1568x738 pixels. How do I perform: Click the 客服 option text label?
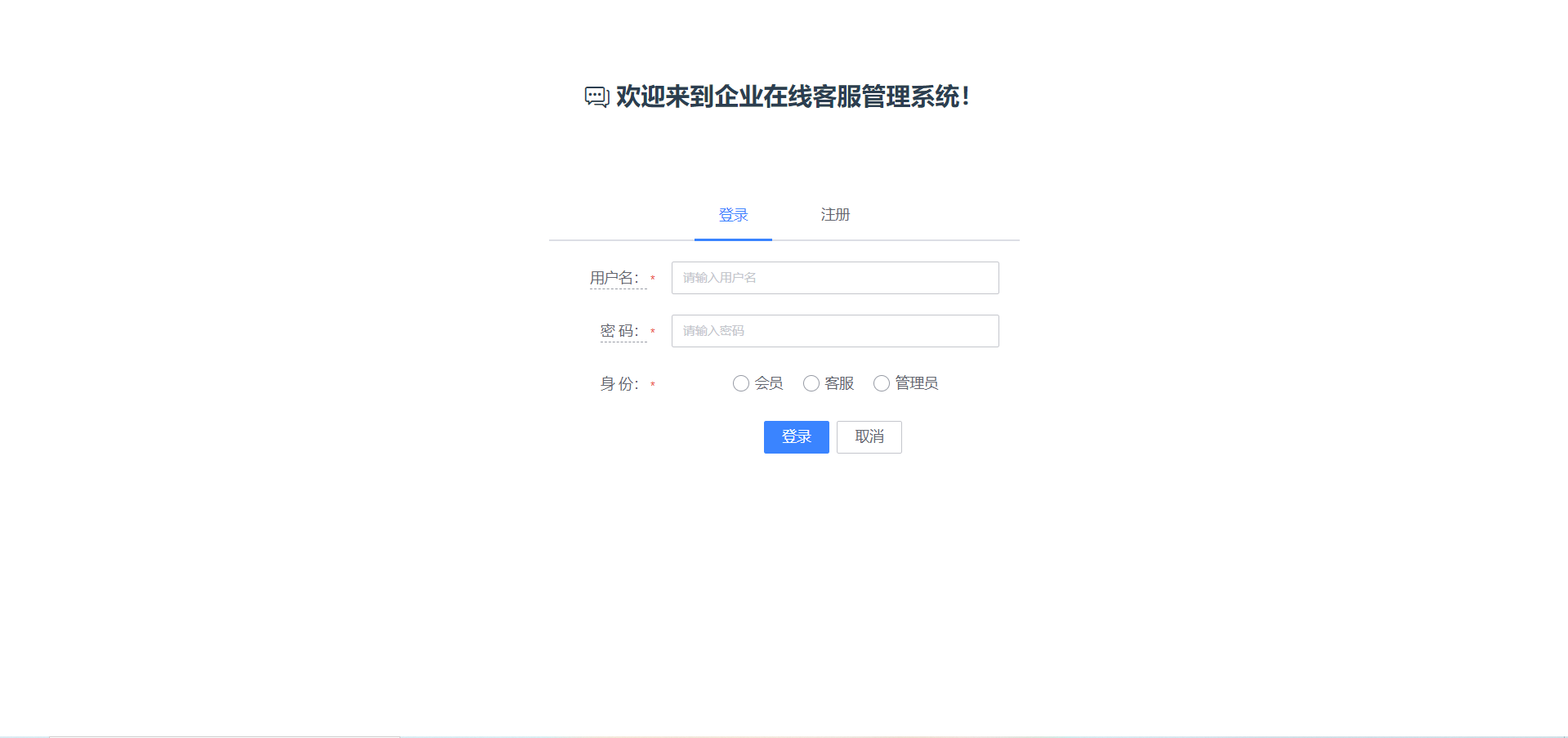[839, 383]
